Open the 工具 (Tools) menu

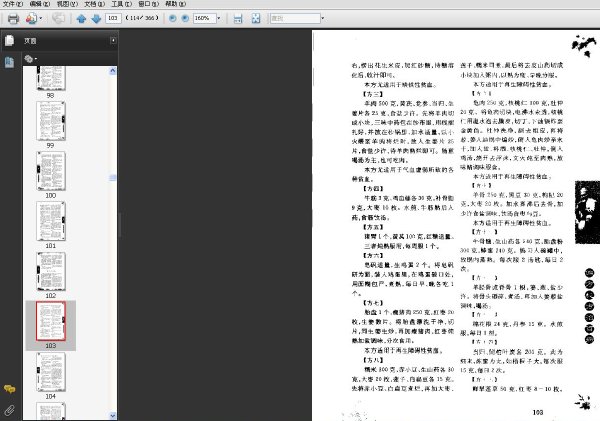coord(121,4)
